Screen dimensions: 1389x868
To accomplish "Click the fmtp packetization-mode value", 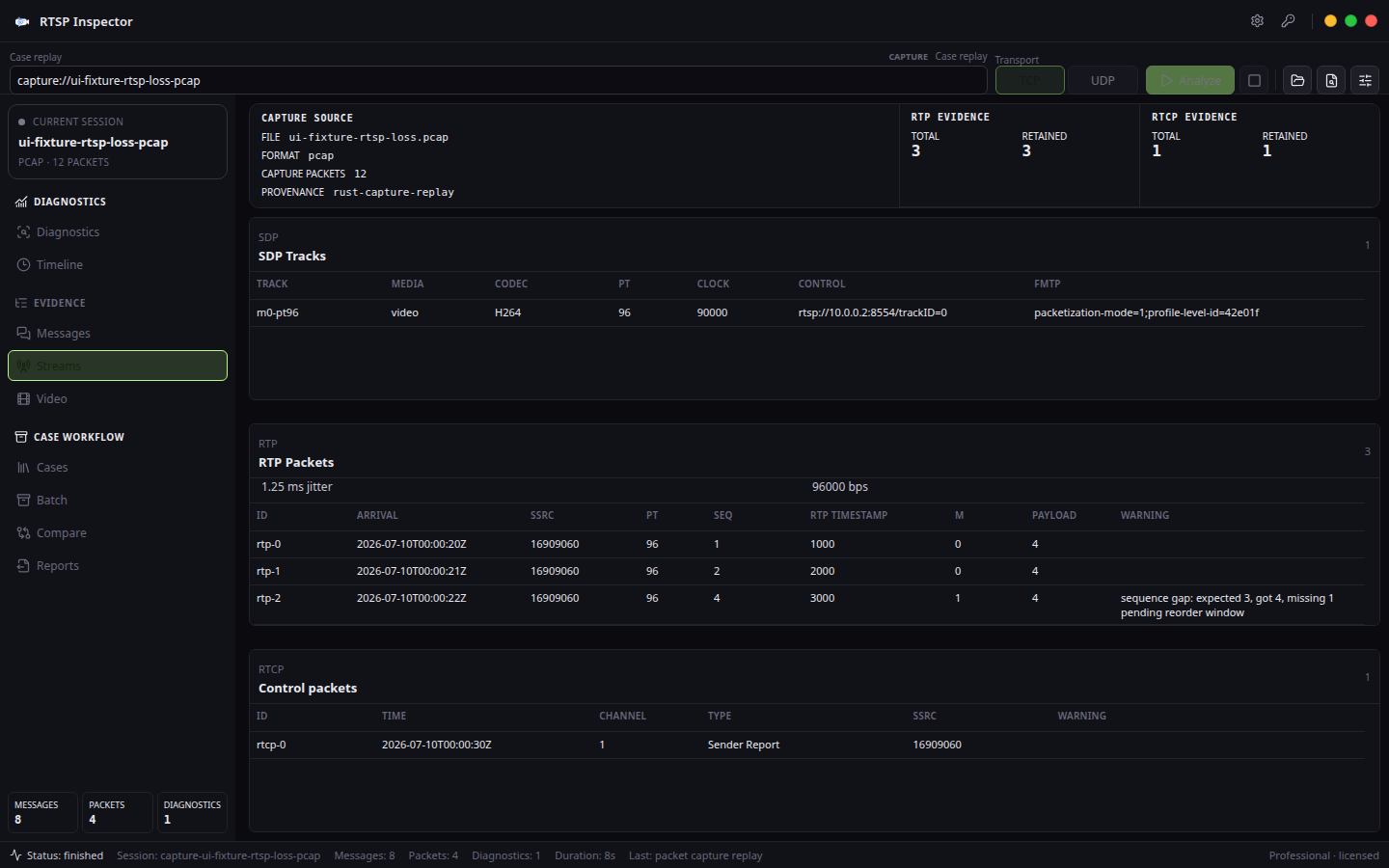I will click(1147, 312).
